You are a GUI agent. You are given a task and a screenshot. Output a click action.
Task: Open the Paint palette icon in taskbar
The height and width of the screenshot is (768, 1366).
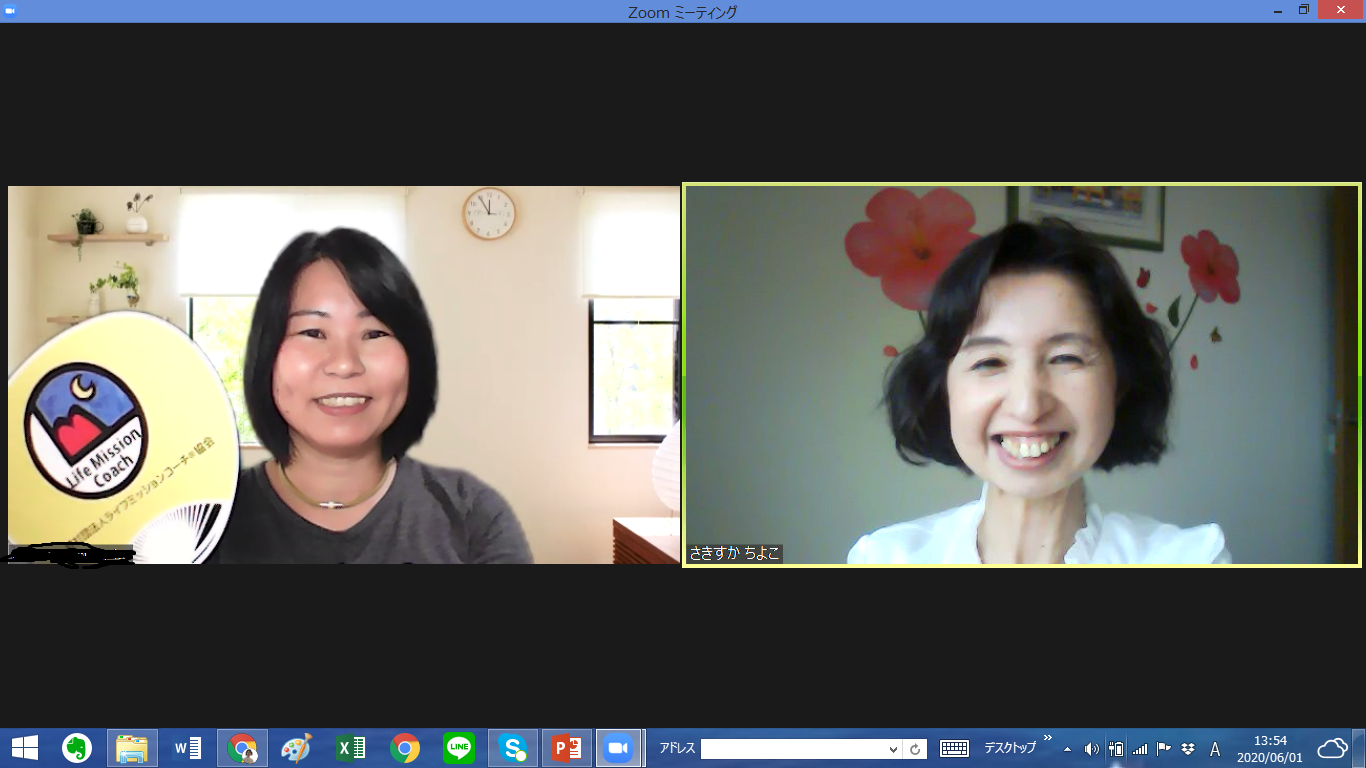296,748
